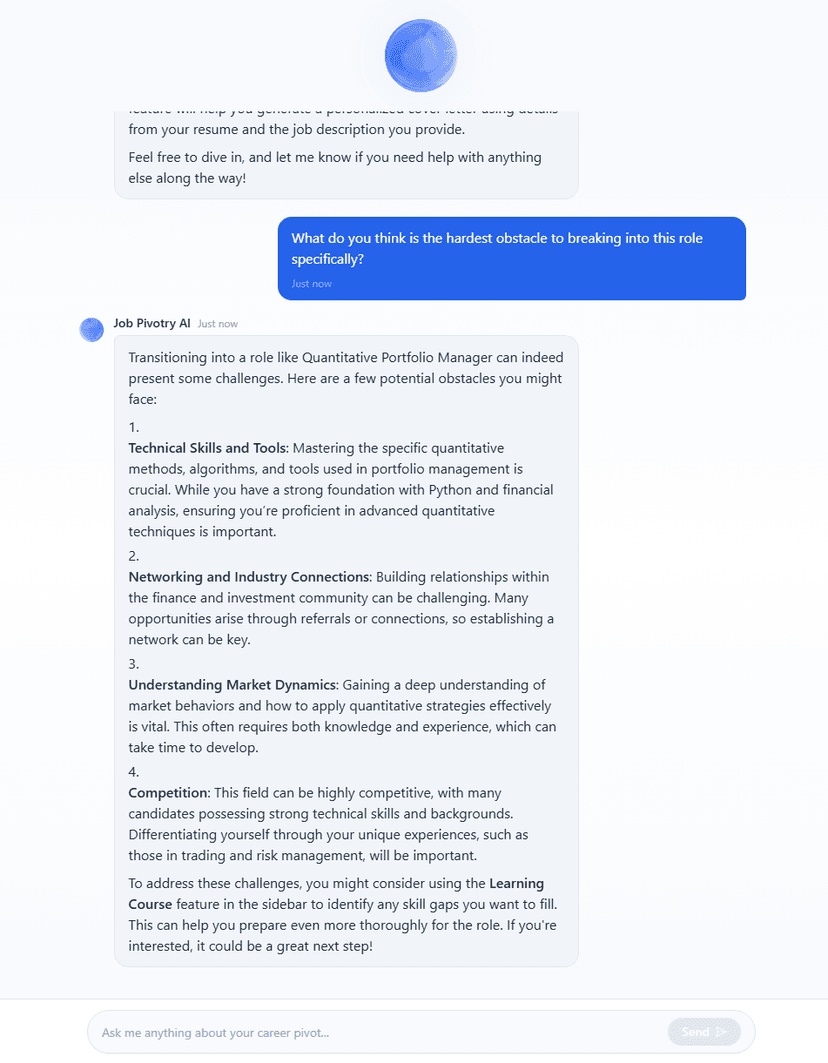Click the chat input asking about career pivot
Viewport: 828px width, 1063px height.
click(350, 1031)
